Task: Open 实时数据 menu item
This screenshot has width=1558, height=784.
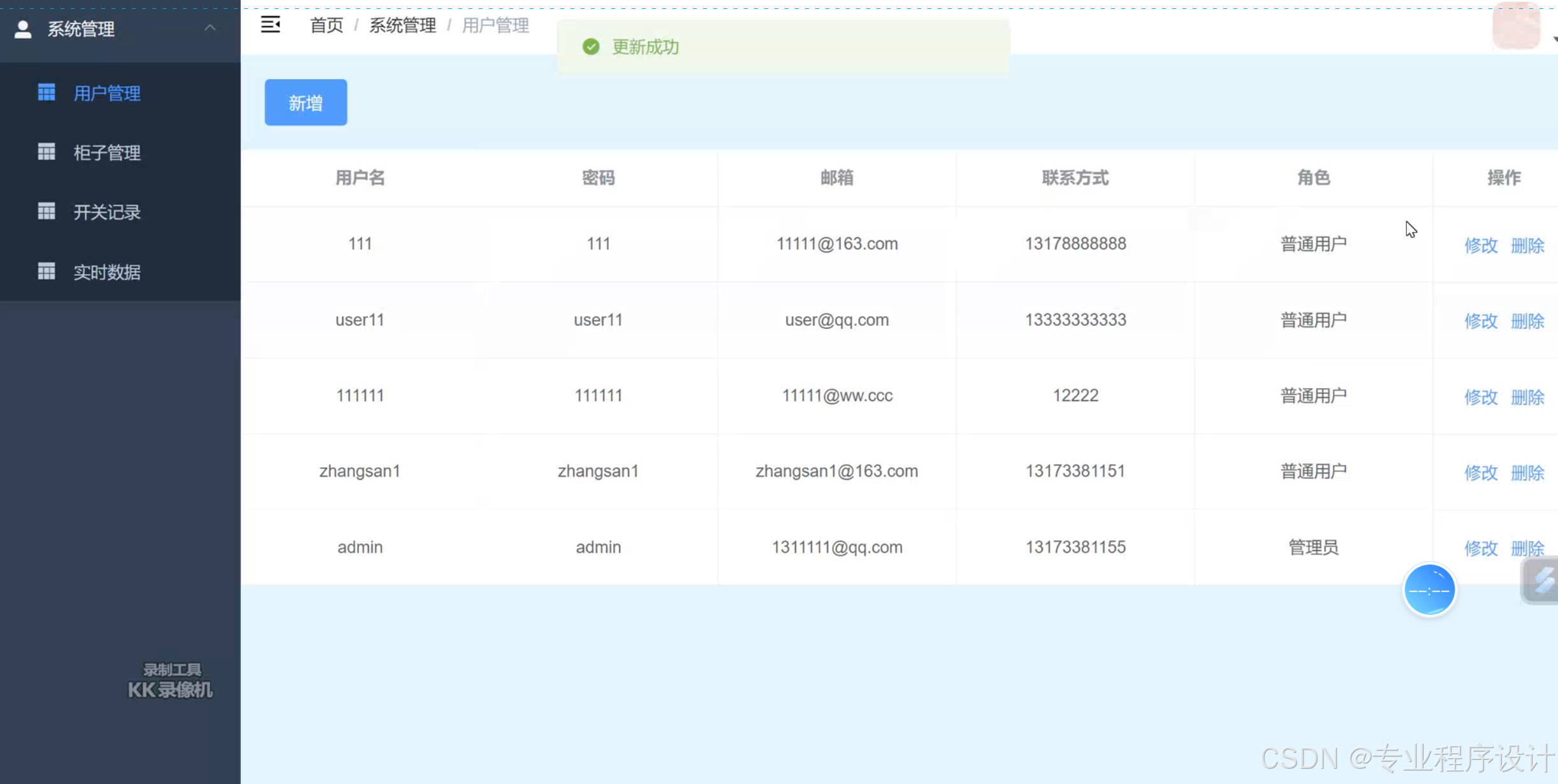Action: (106, 272)
